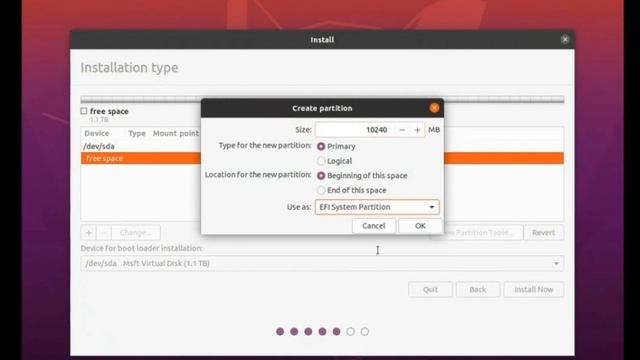
Task: Click the Mount point column header
Action: pyautogui.click(x=176, y=133)
